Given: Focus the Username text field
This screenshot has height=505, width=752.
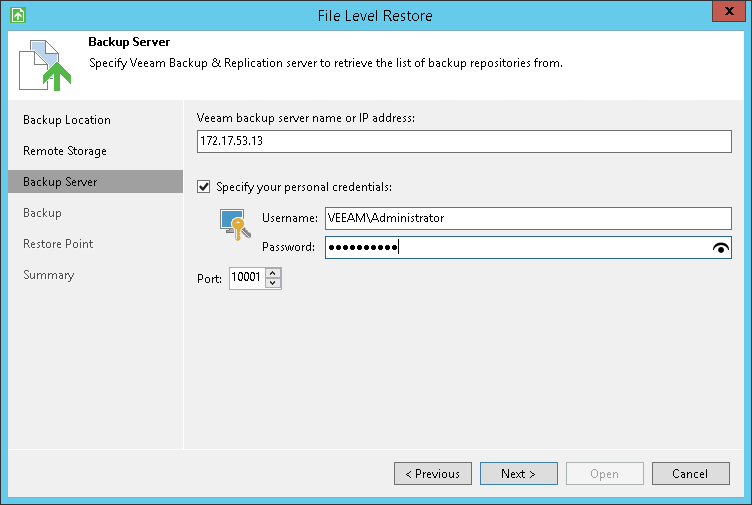Looking at the screenshot, I should click(528, 218).
